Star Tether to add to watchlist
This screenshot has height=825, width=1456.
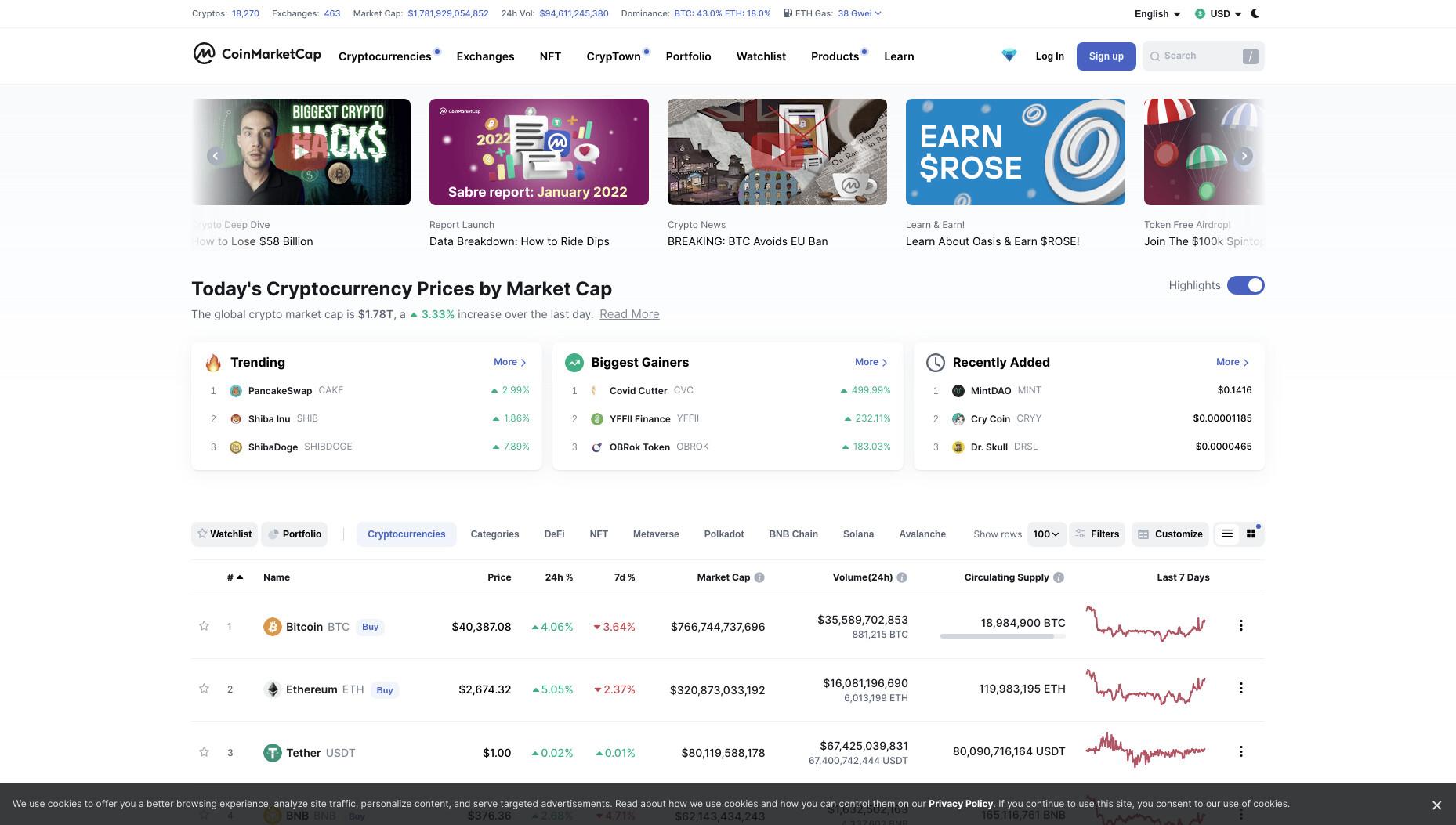204,752
